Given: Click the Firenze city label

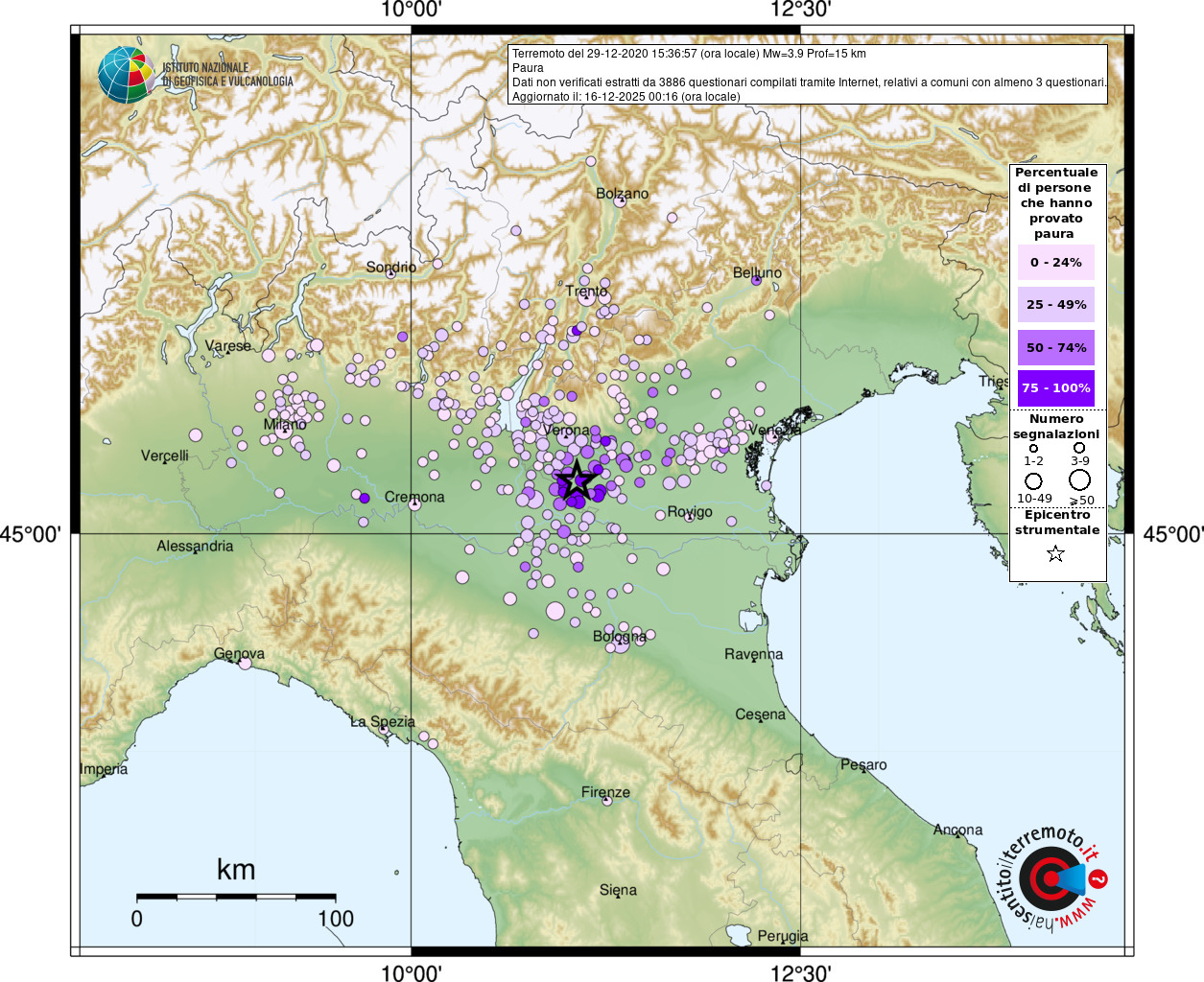Looking at the screenshot, I should click(605, 792).
